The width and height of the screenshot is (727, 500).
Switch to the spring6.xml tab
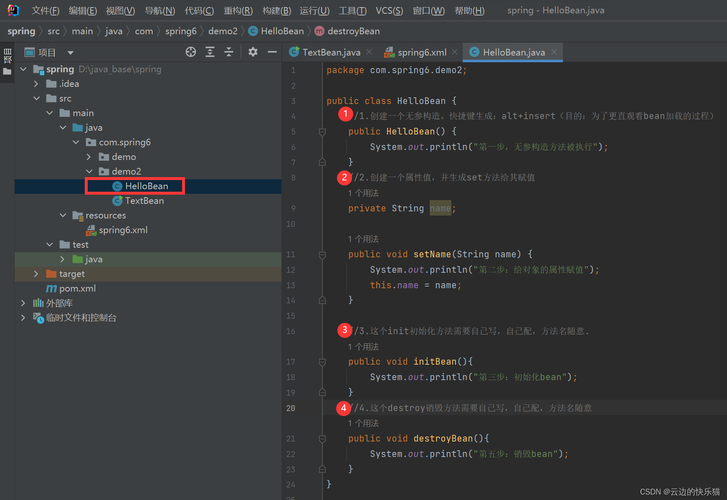(422, 52)
